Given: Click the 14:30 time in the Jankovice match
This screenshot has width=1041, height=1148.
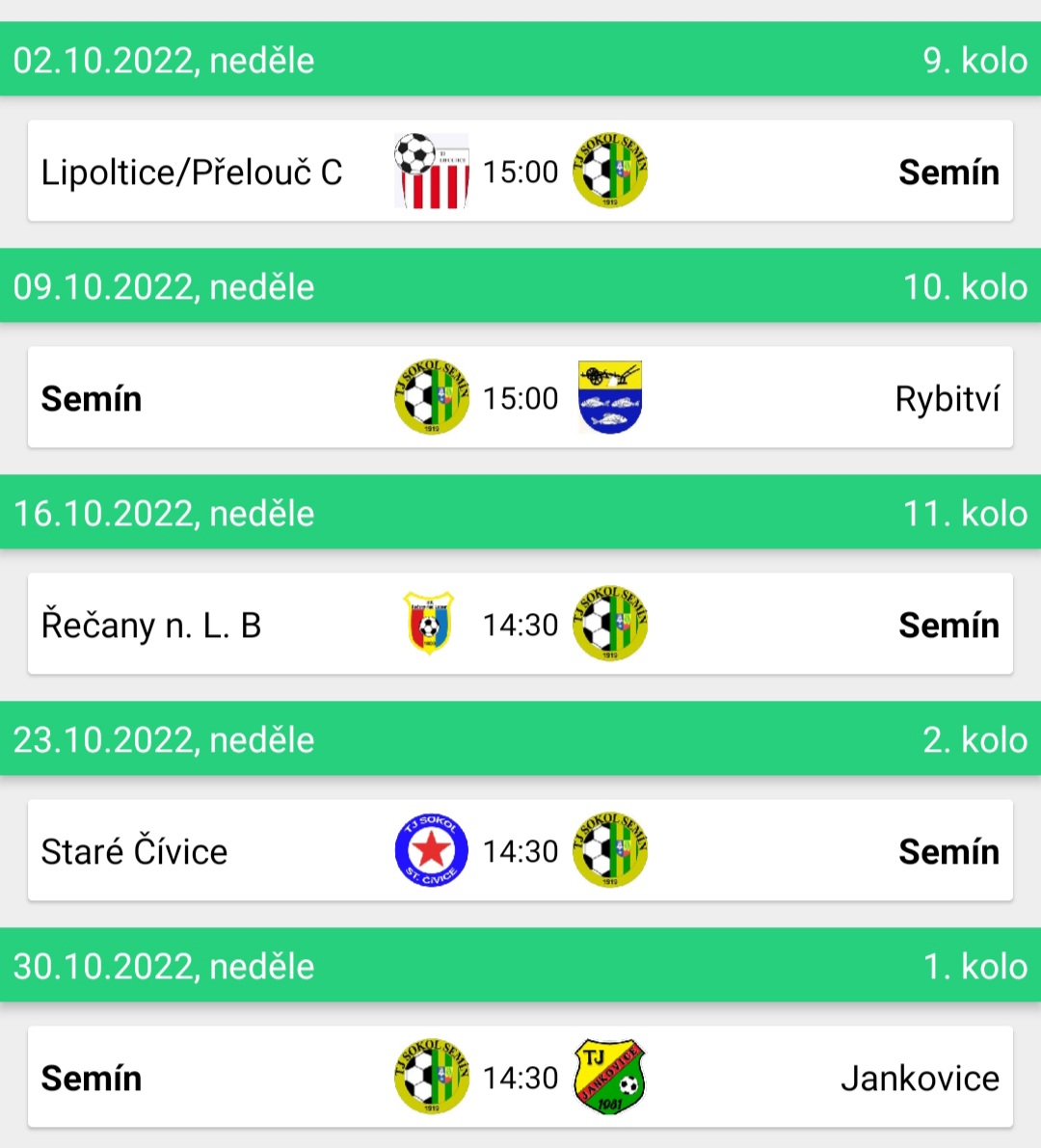Looking at the screenshot, I should click(x=520, y=1078).
